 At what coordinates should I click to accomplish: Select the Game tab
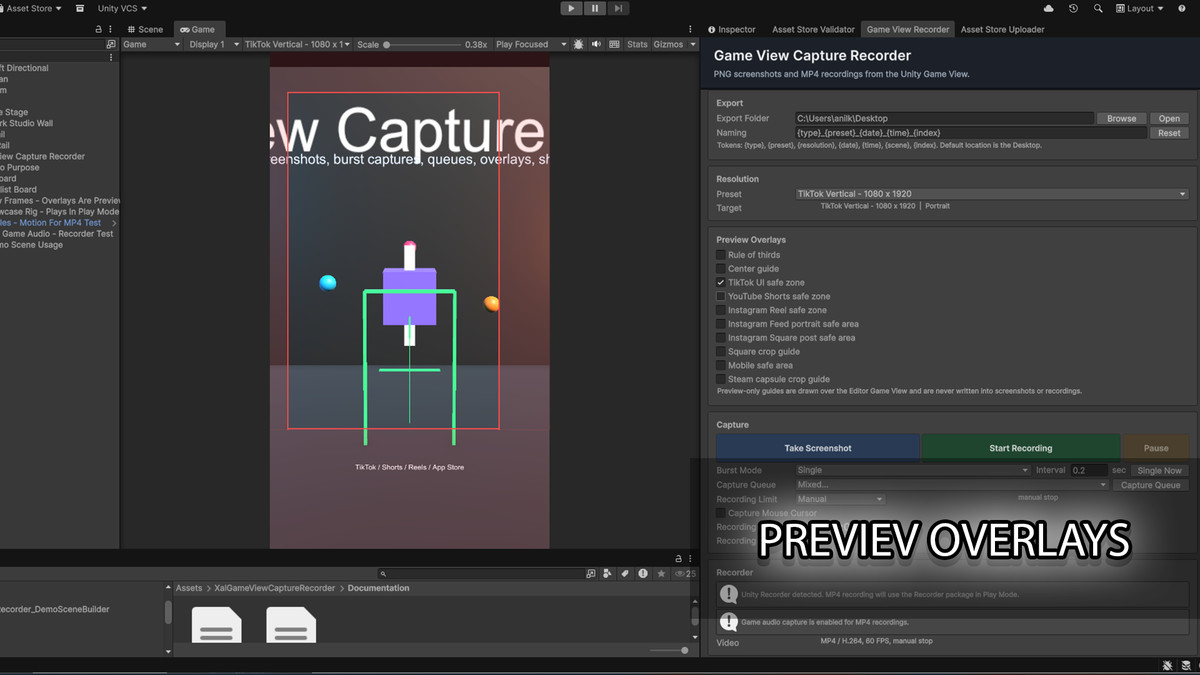[198, 30]
